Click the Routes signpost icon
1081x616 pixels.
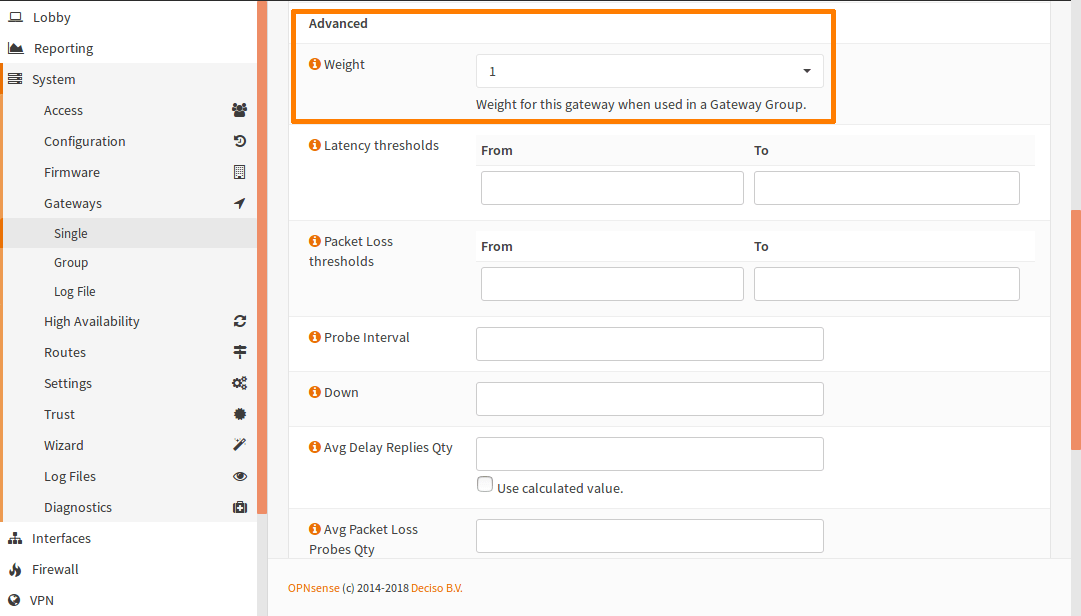pyautogui.click(x=239, y=352)
